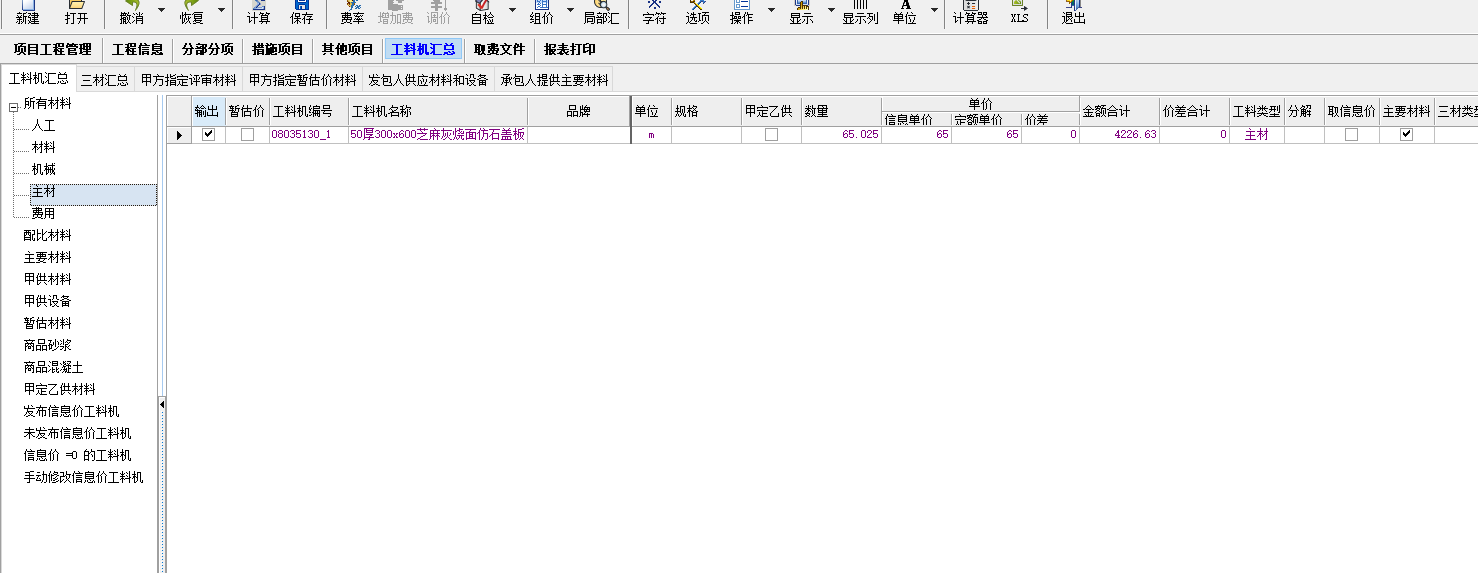The width and height of the screenshot is (1478, 573).
Task: Run the 自检 (Self-check) tool
Action: [482, 13]
